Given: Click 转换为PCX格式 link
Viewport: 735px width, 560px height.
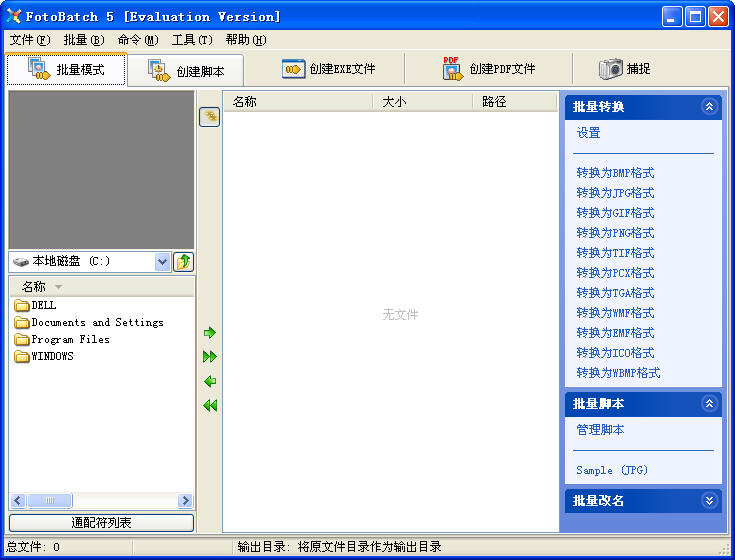Looking at the screenshot, I should [615, 273].
